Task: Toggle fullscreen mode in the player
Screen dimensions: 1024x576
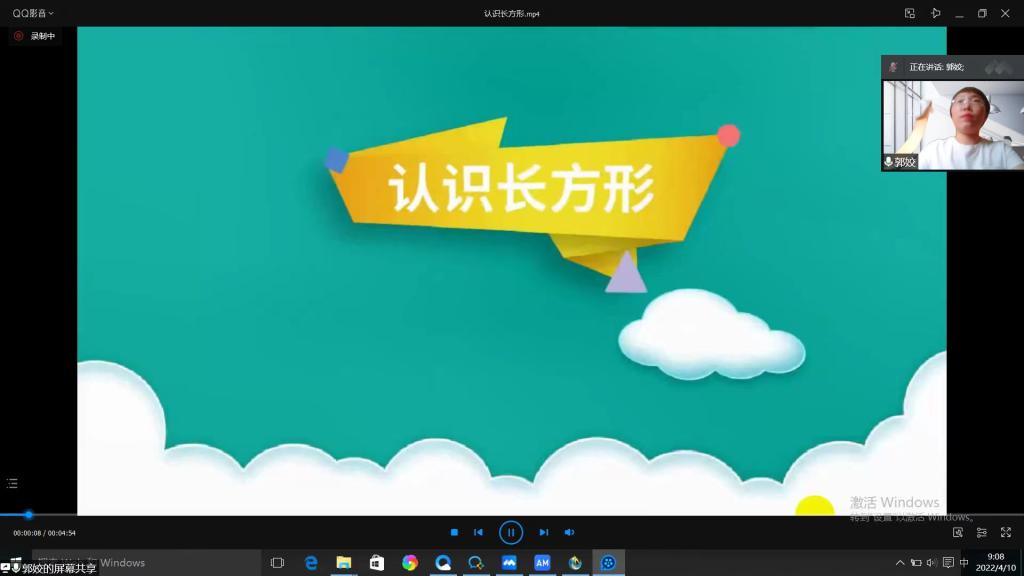Action: tap(1006, 533)
